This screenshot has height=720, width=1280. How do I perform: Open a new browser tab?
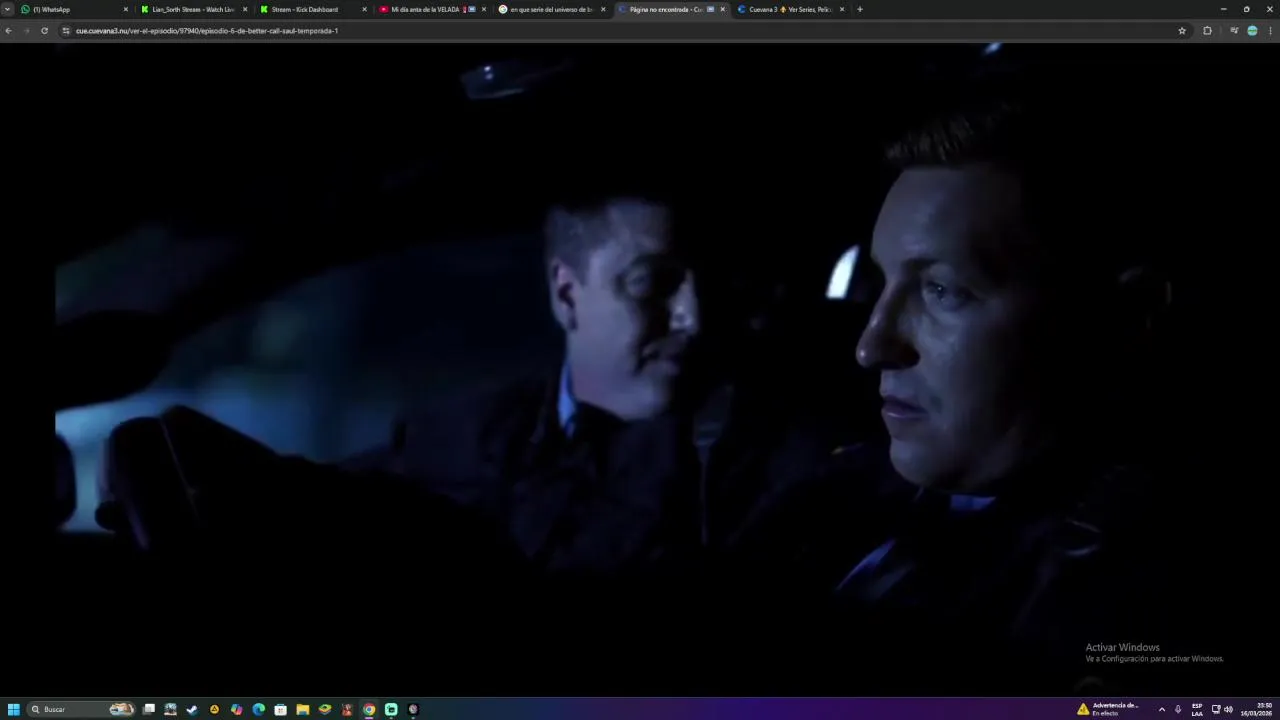[860, 9]
